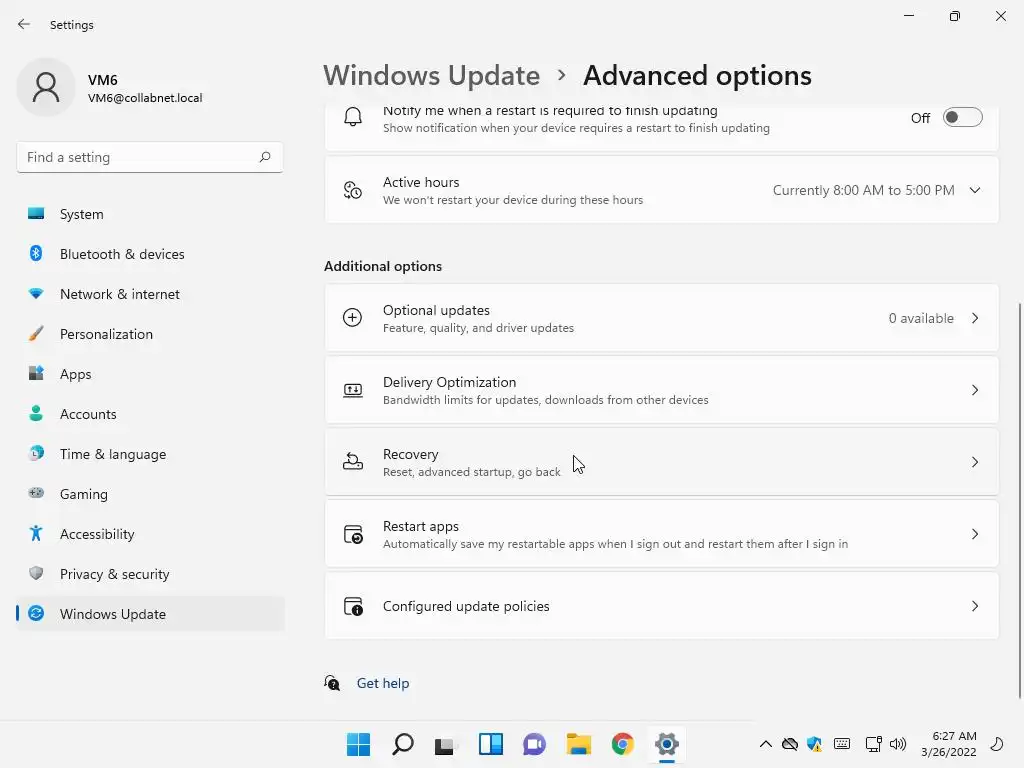Screen dimensions: 1024x768
Task: Open Task View from the taskbar
Action: click(445, 744)
